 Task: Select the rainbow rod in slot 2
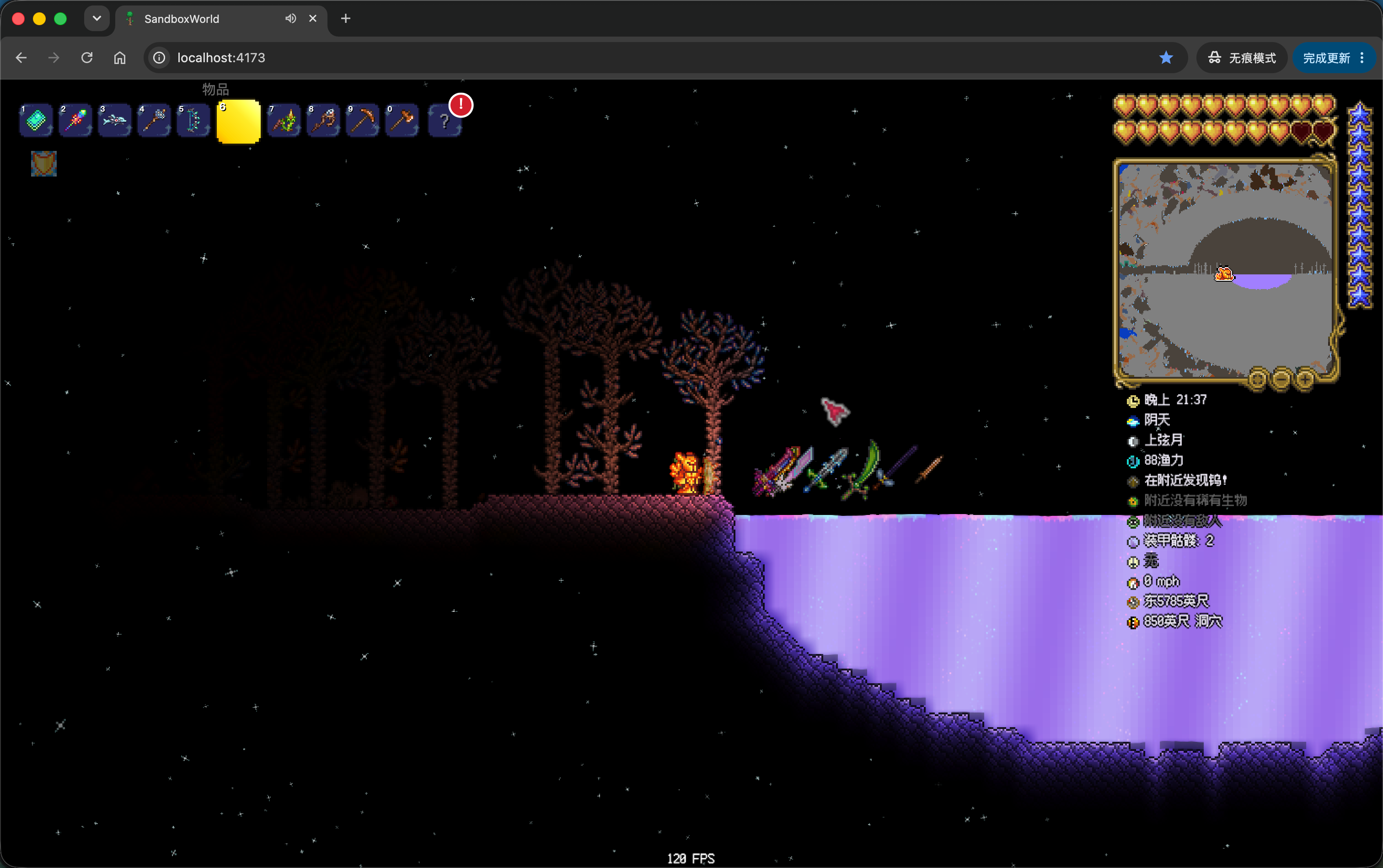pos(75,121)
